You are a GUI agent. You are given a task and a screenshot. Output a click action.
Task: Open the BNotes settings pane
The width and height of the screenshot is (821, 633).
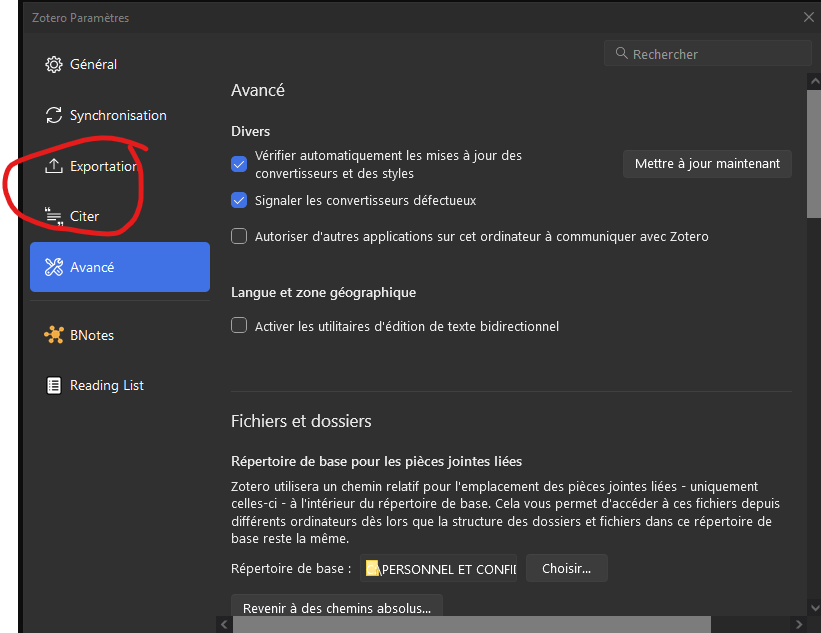tap(120, 335)
